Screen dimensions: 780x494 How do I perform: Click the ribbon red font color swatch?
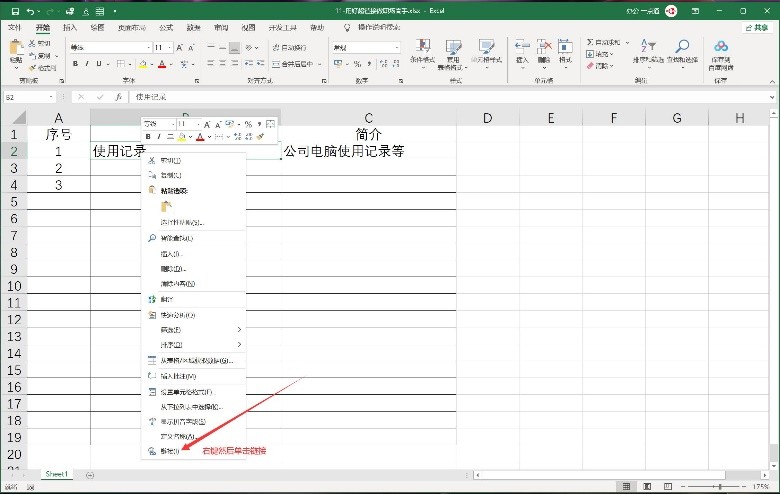[x=162, y=64]
